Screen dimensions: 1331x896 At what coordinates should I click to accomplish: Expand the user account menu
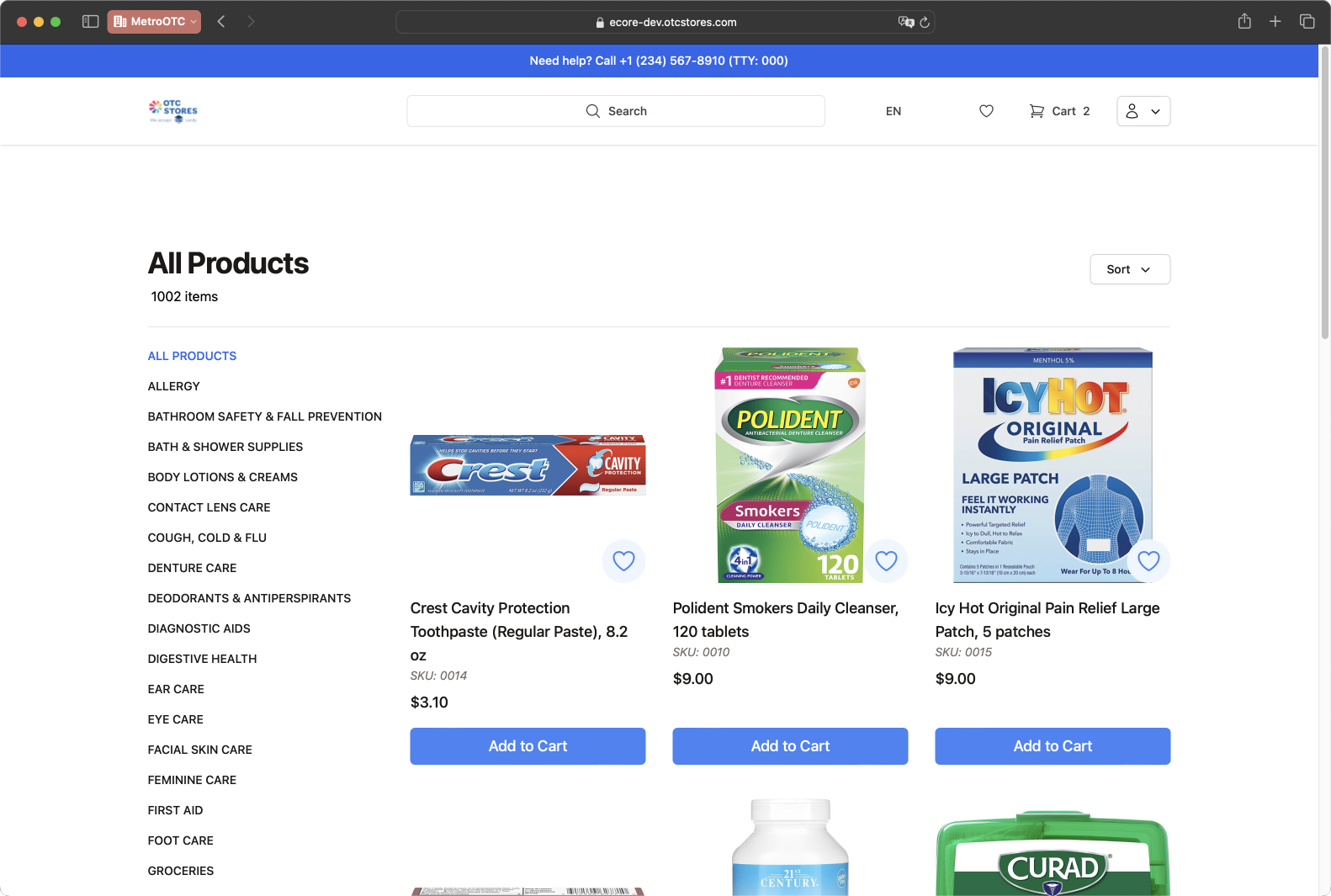click(x=1143, y=111)
